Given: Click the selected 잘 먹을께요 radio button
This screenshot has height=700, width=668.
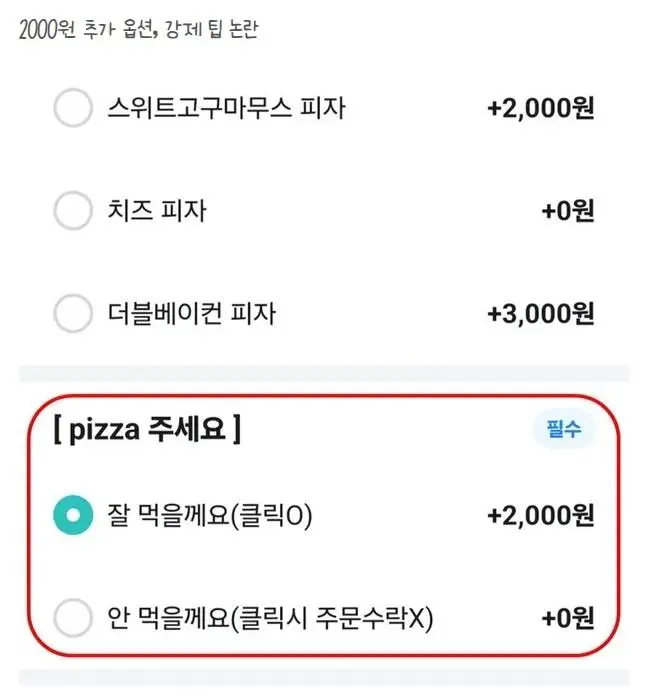Looking at the screenshot, I should [x=72, y=516].
